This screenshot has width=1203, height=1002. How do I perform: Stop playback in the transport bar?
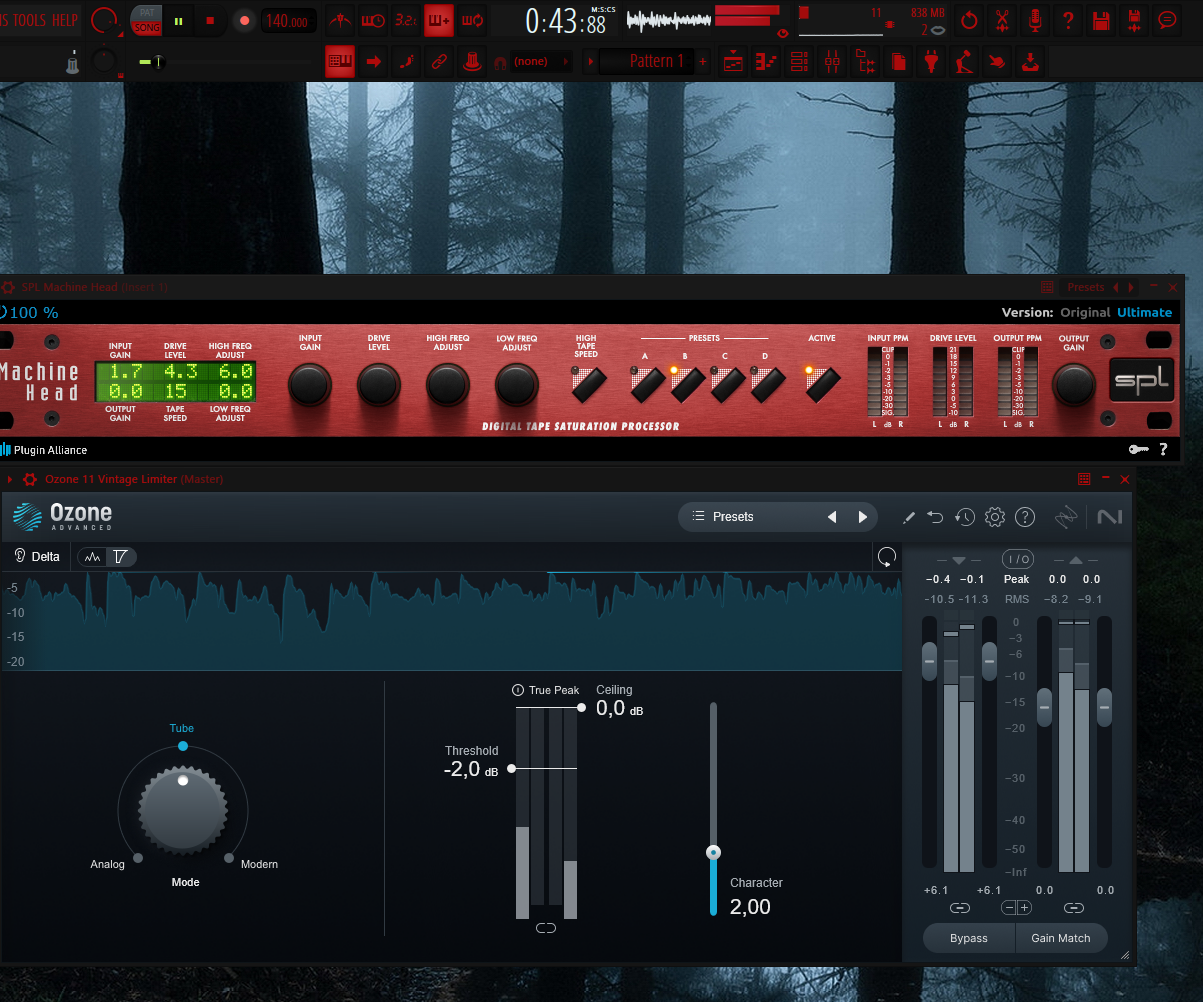[x=210, y=20]
